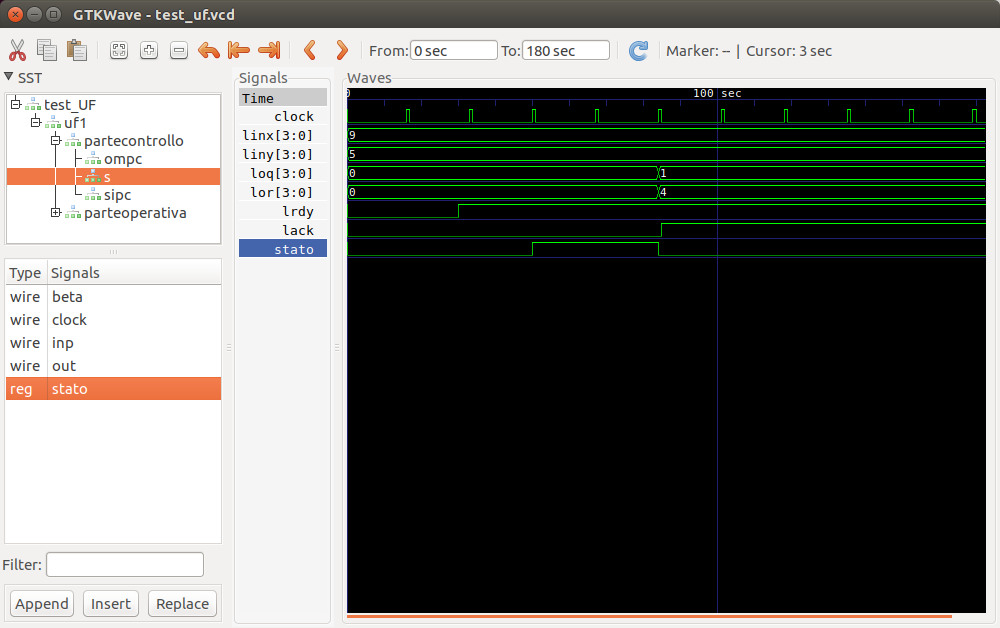Jump to end with the Zoom to End icon

tap(269, 50)
